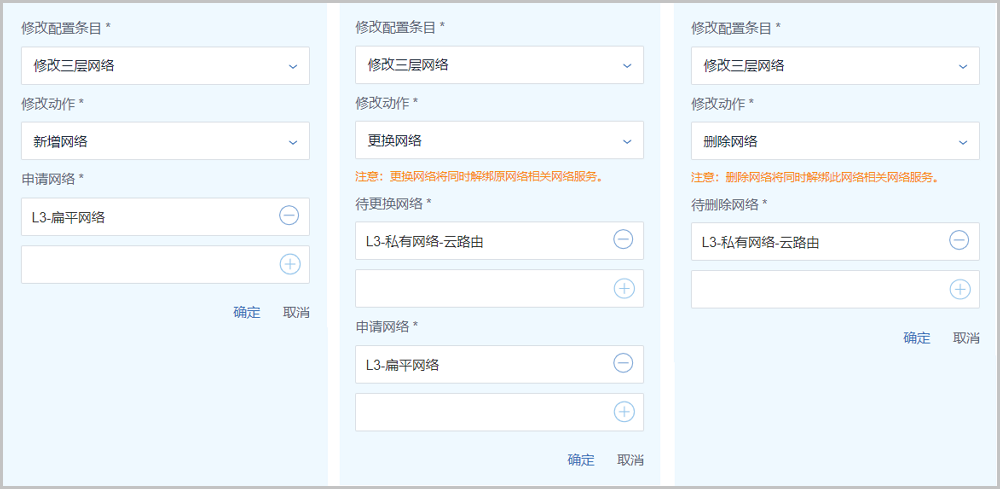The width and height of the screenshot is (1000, 489).
Task: Click plus icon under 待删除网络 section
Action: pyautogui.click(x=959, y=289)
